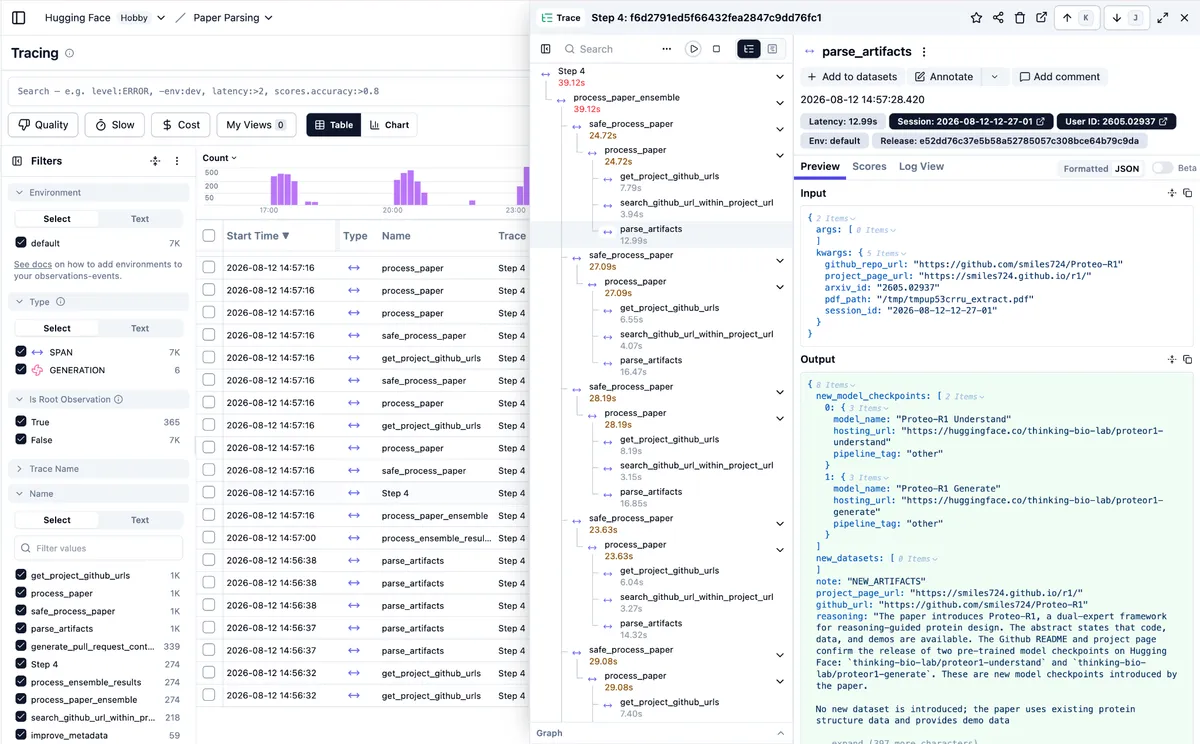Uncheck the default environment checkbox
1200x744 pixels.
21,243
